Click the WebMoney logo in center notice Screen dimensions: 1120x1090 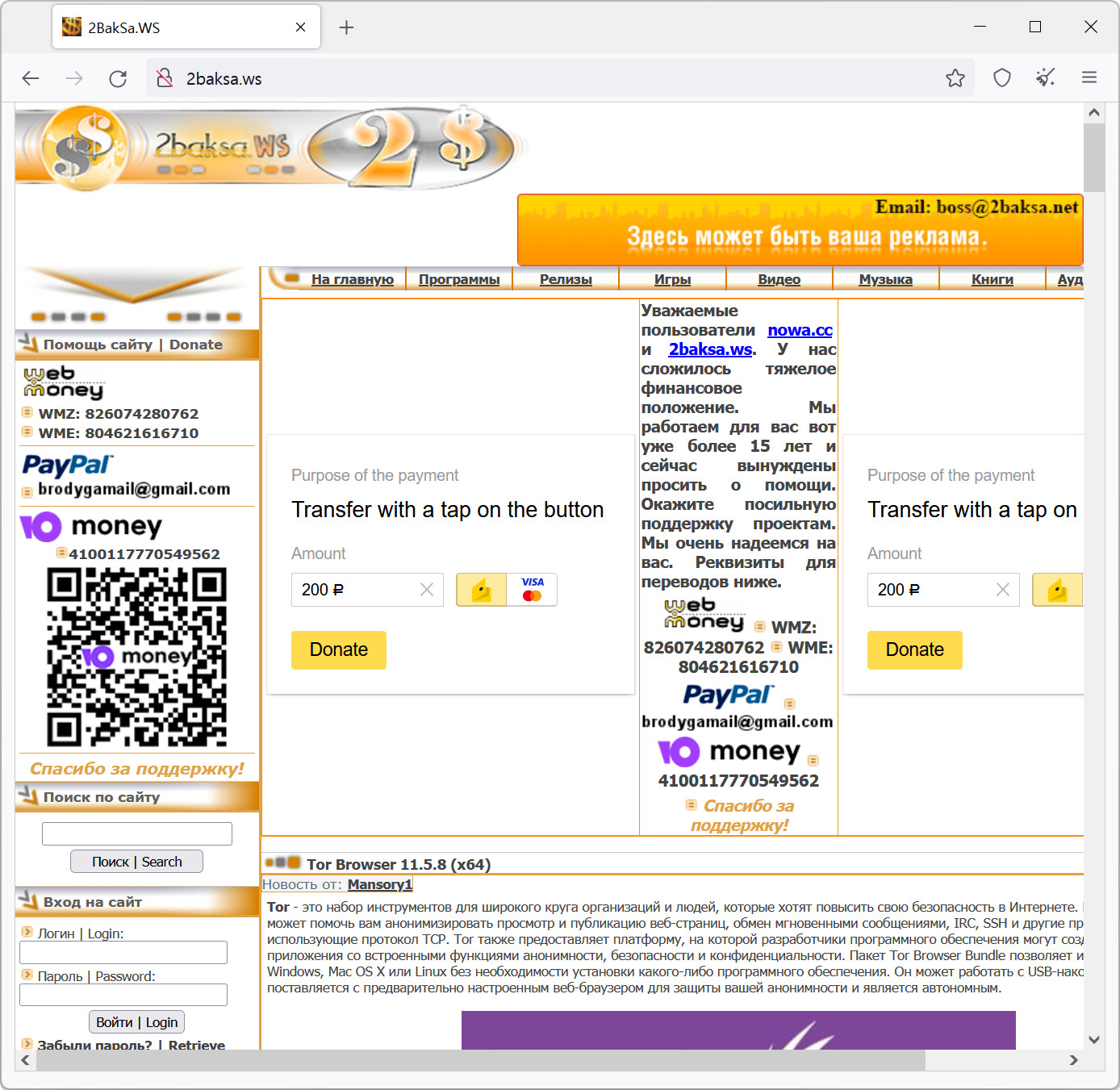[x=704, y=614]
